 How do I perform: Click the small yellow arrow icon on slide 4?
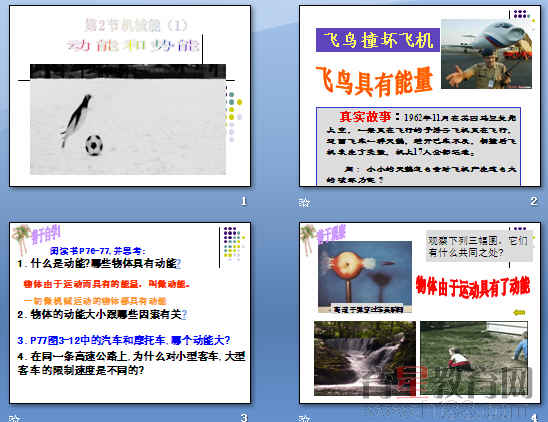pyautogui.click(x=519, y=312)
